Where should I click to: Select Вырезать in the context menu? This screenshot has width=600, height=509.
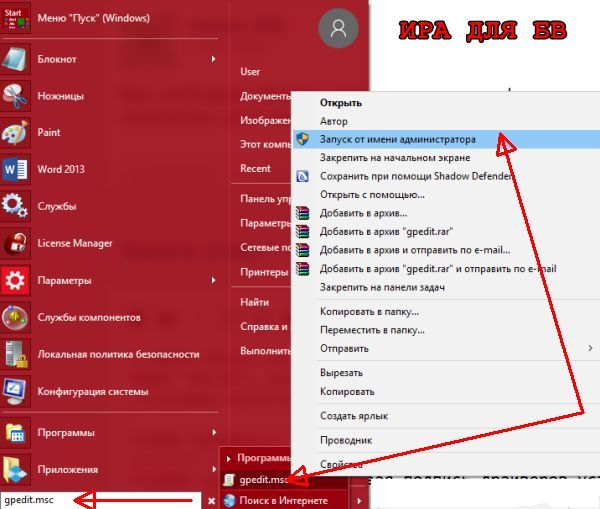click(341, 373)
